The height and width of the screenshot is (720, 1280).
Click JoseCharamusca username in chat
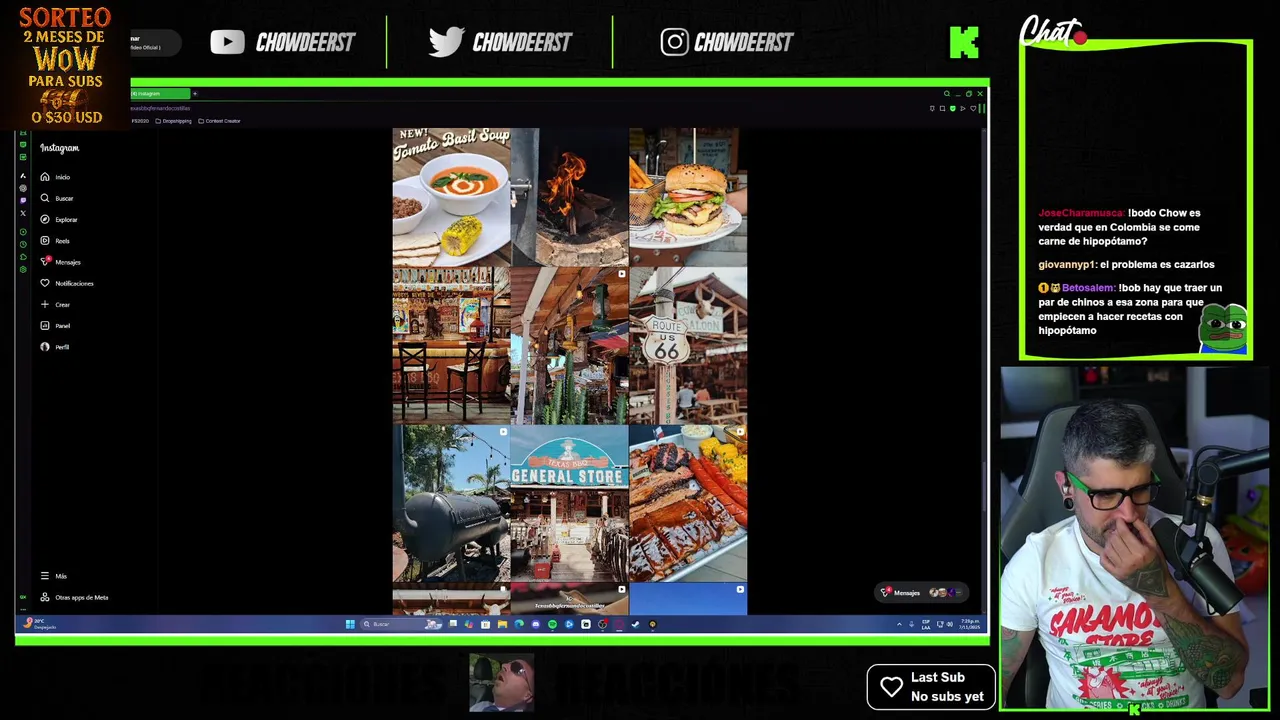coord(1081,213)
